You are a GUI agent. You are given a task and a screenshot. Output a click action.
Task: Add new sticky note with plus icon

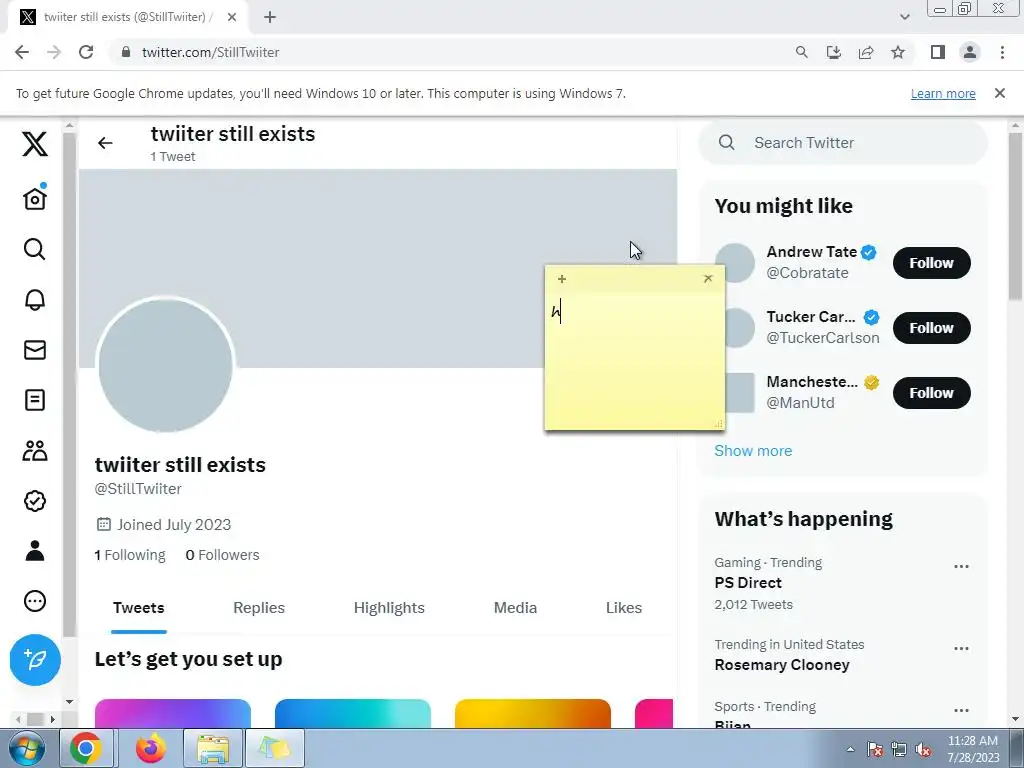(562, 279)
